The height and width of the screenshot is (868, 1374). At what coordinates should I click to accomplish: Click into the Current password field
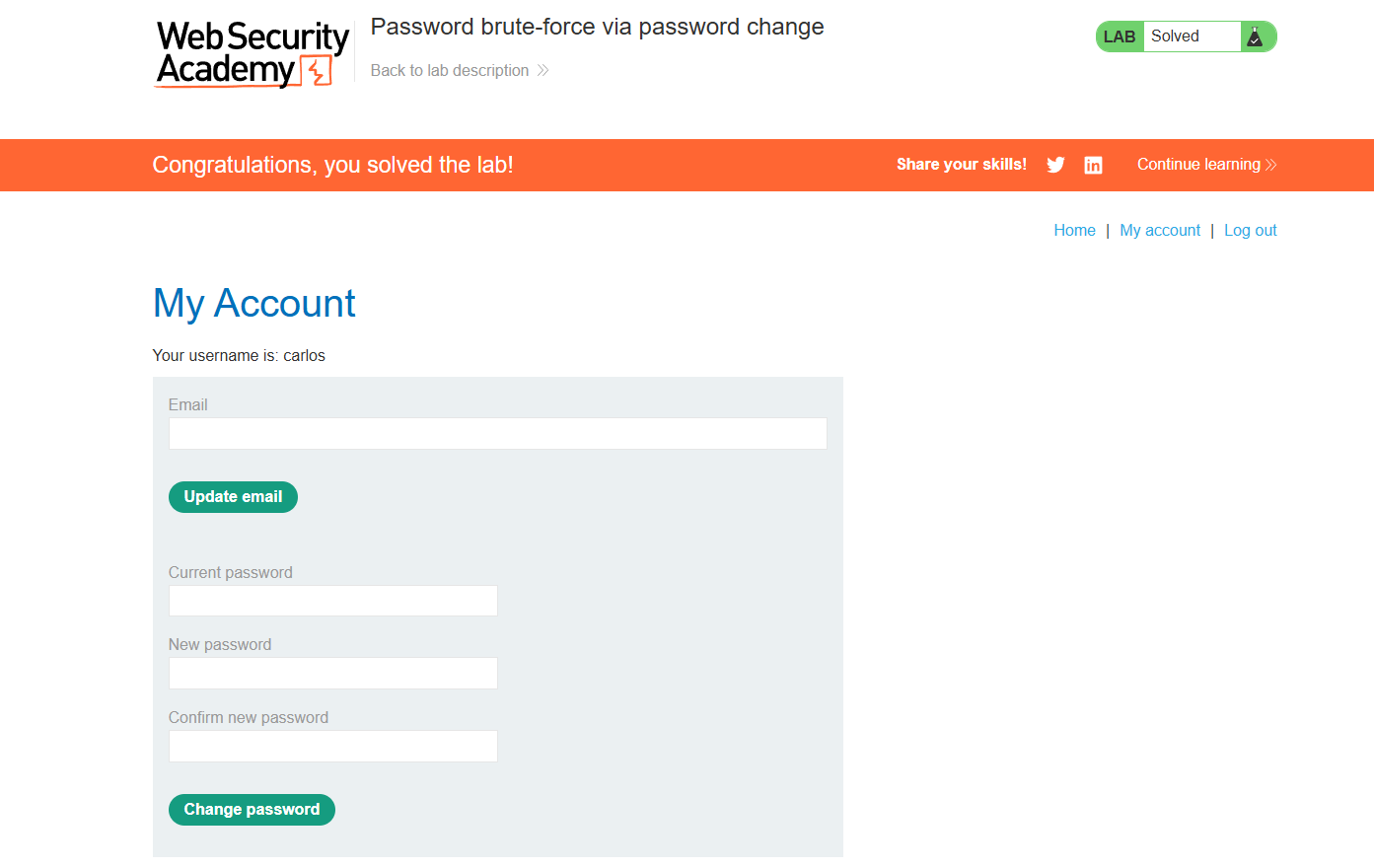(332, 601)
